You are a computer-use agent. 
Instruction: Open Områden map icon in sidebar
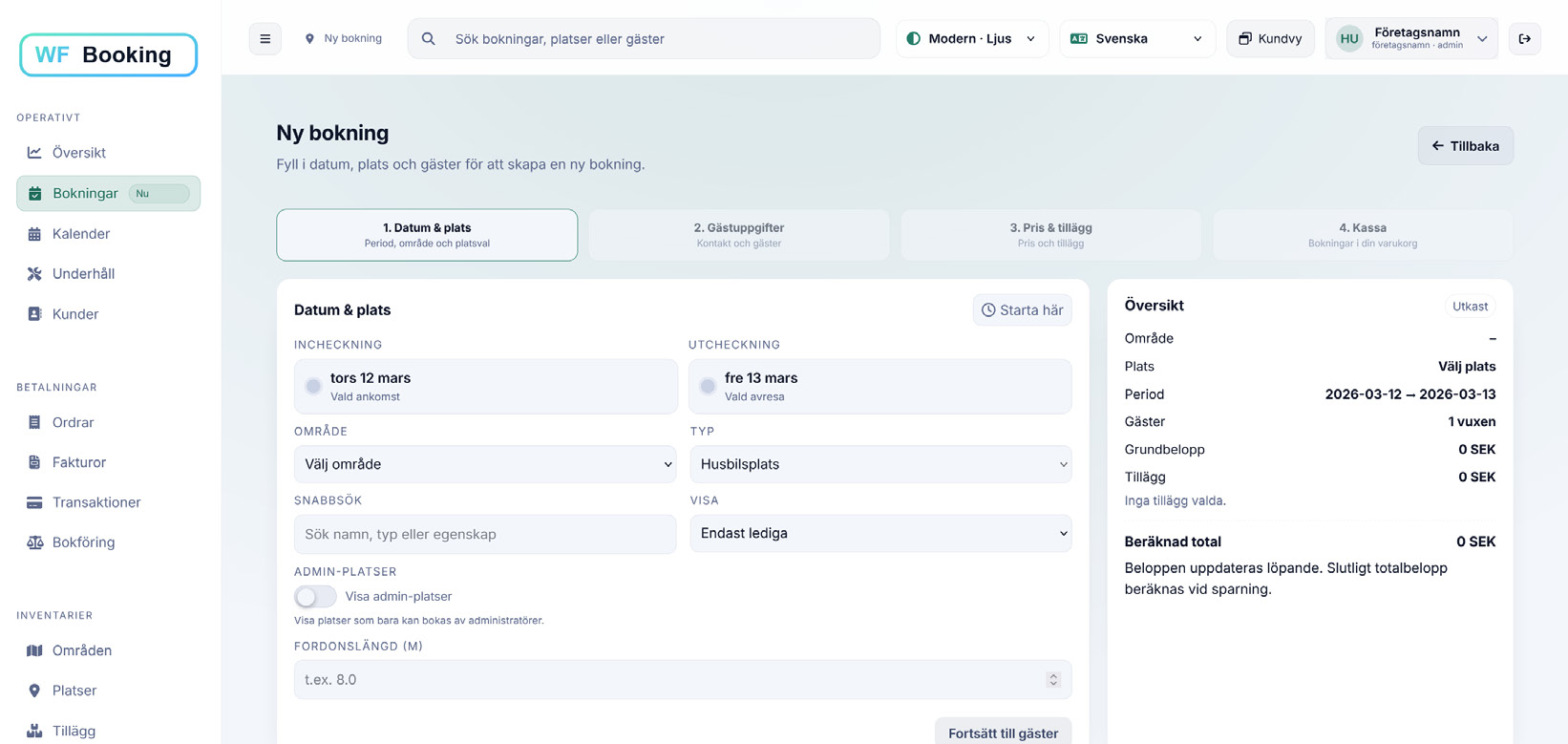coord(34,650)
